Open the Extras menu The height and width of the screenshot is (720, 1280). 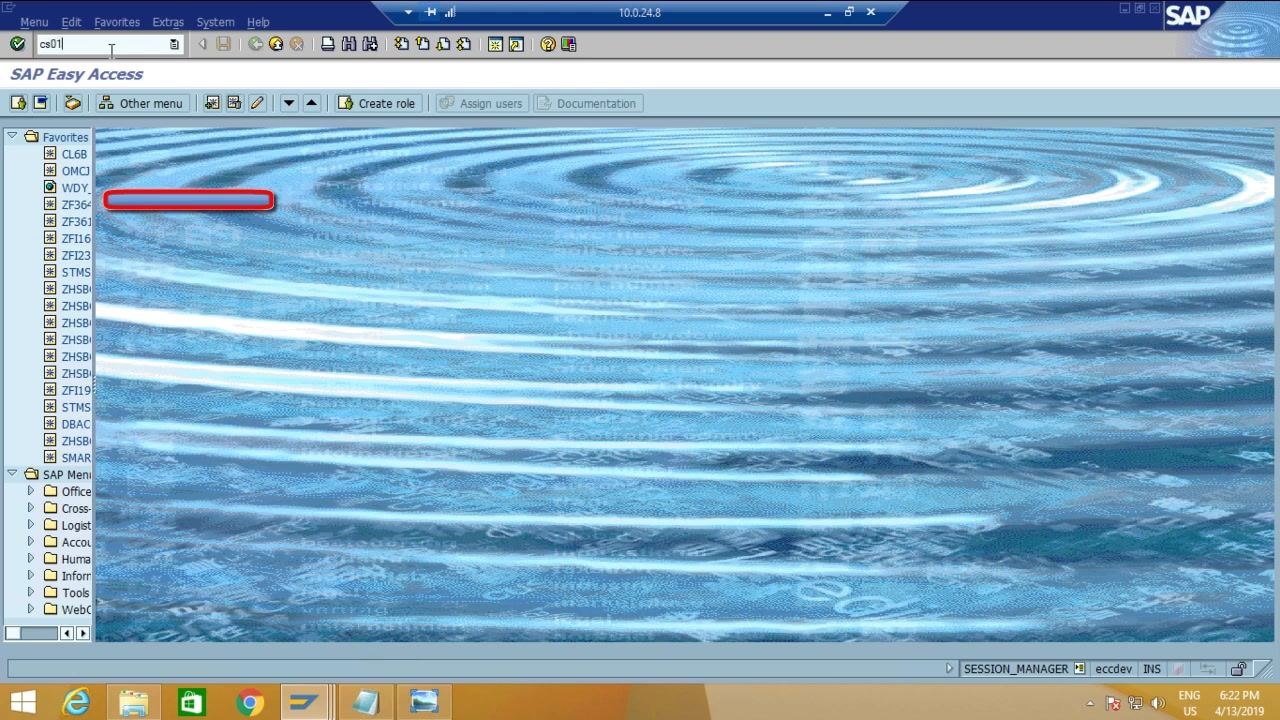coord(168,22)
